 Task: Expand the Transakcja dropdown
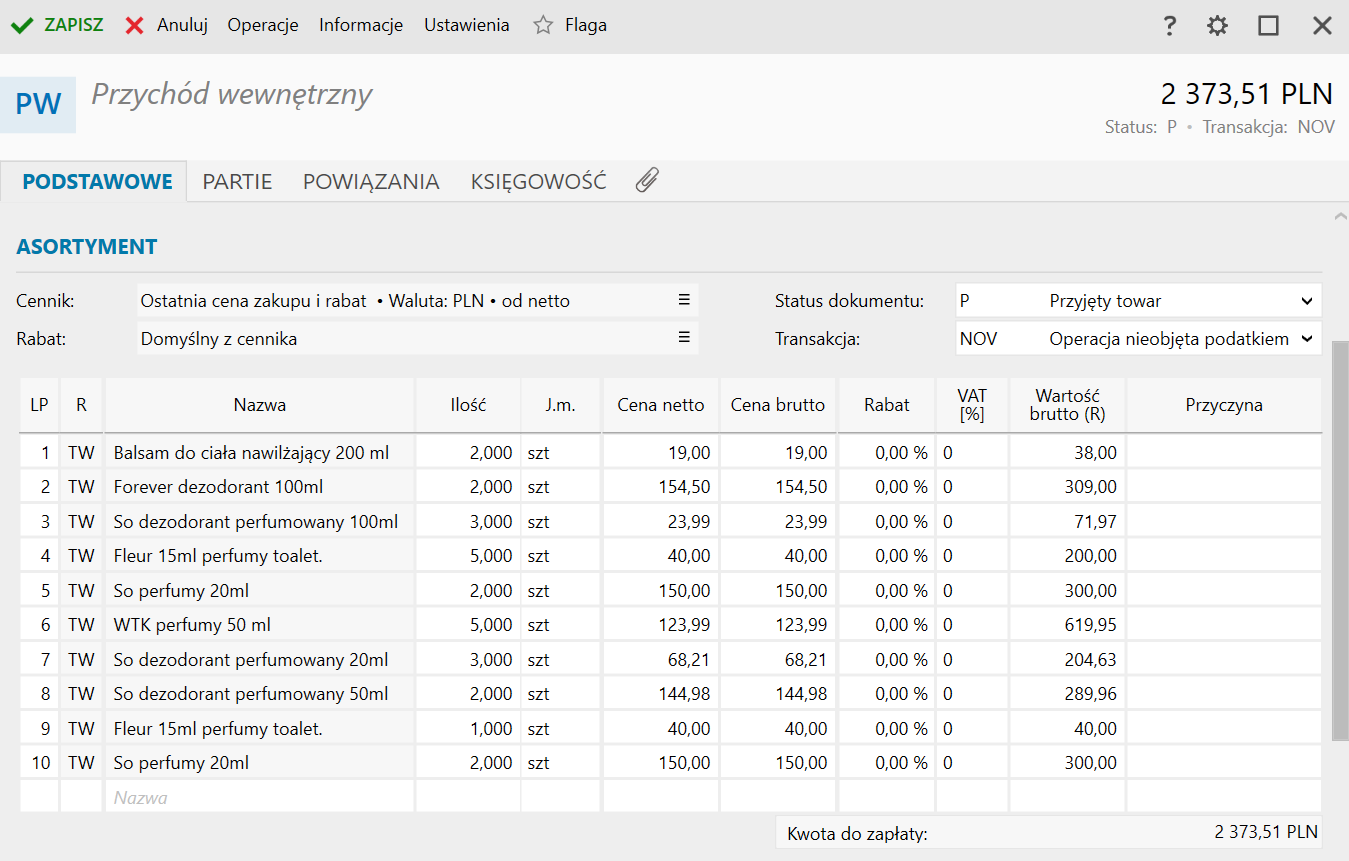pos(1306,339)
